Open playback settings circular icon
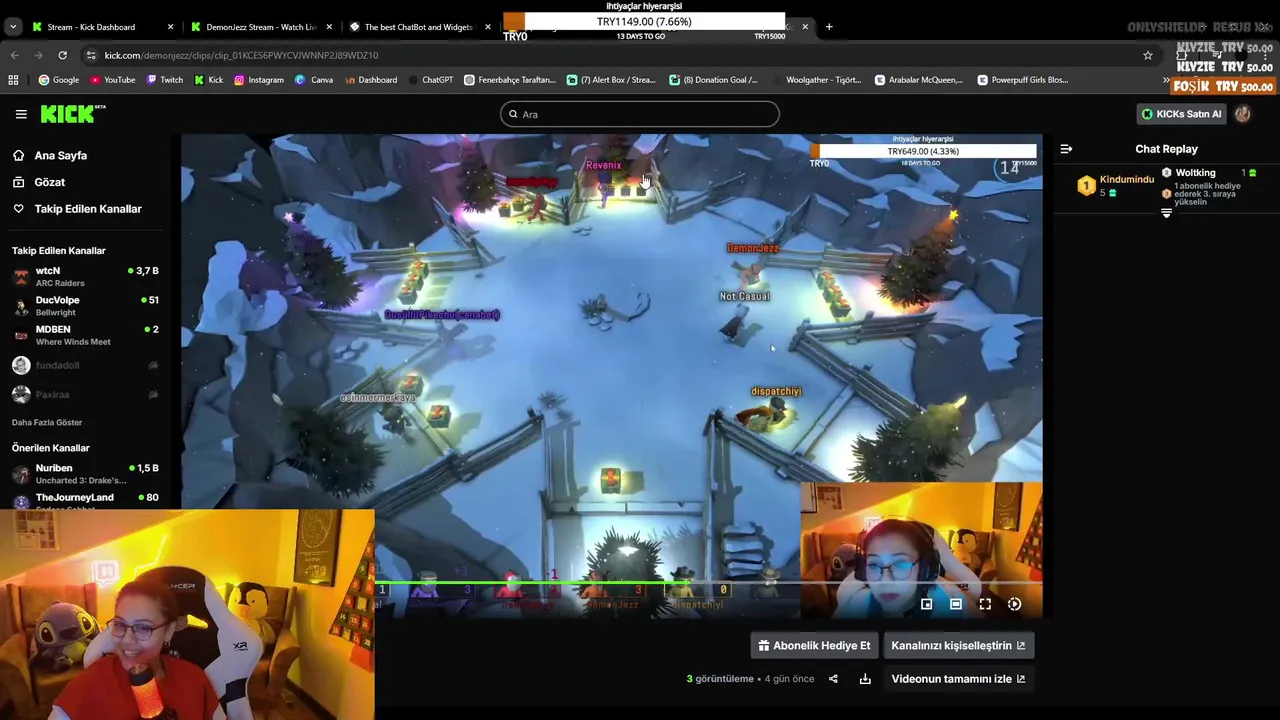This screenshot has width=1280, height=720. [1015, 604]
